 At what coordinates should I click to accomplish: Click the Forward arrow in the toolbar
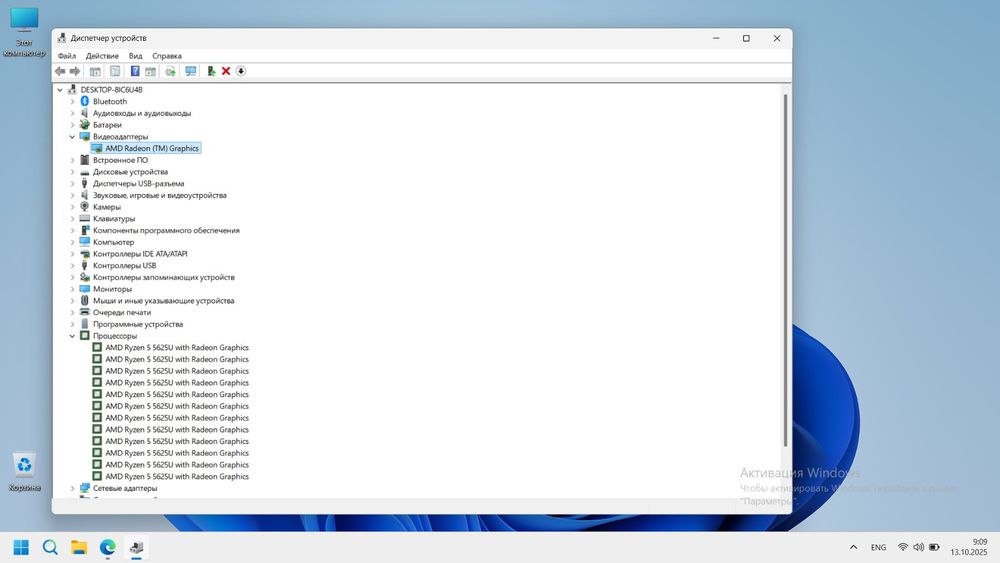coord(75,71)
